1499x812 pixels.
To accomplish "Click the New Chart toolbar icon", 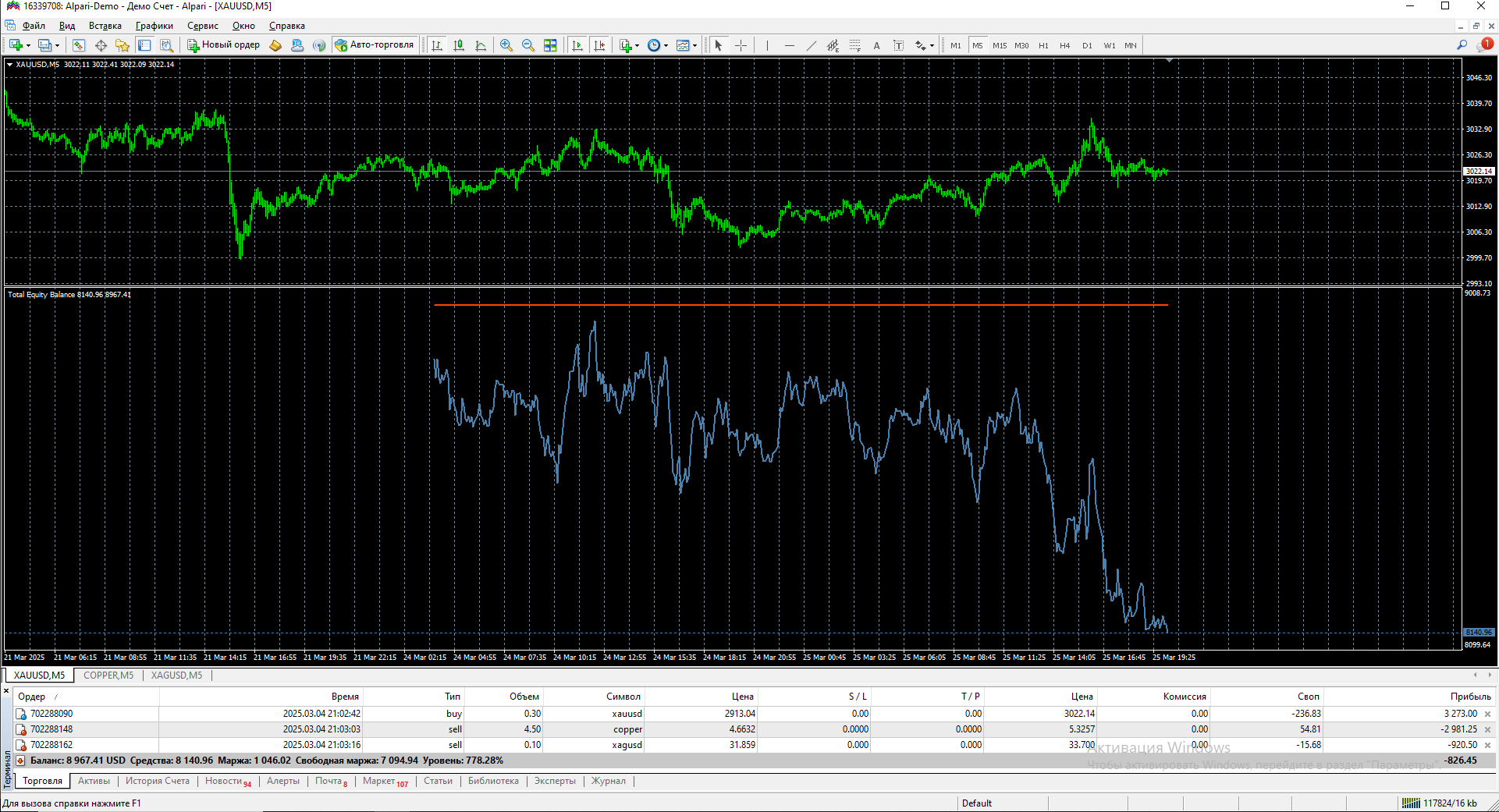I will pyautogui.click(x=16, y=45).
